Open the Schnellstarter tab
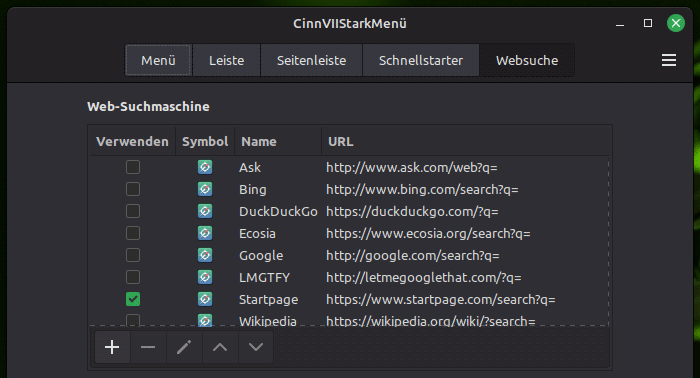700x378 pixels. [421, 60]
